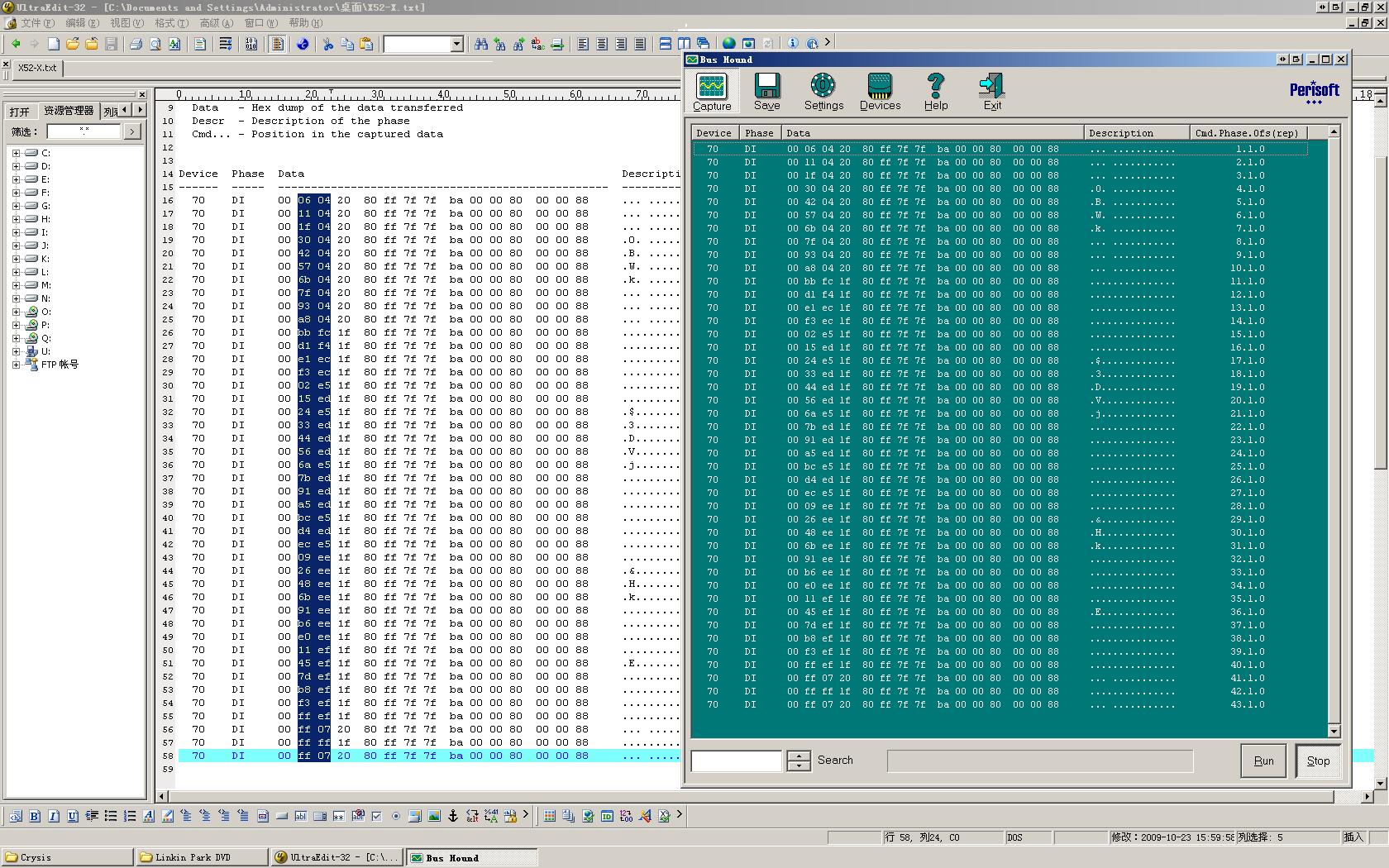This screenshot has width=1389, height=868.
Task: Click the Bus Hound search stepper arrows
Action: pos(799,761)
